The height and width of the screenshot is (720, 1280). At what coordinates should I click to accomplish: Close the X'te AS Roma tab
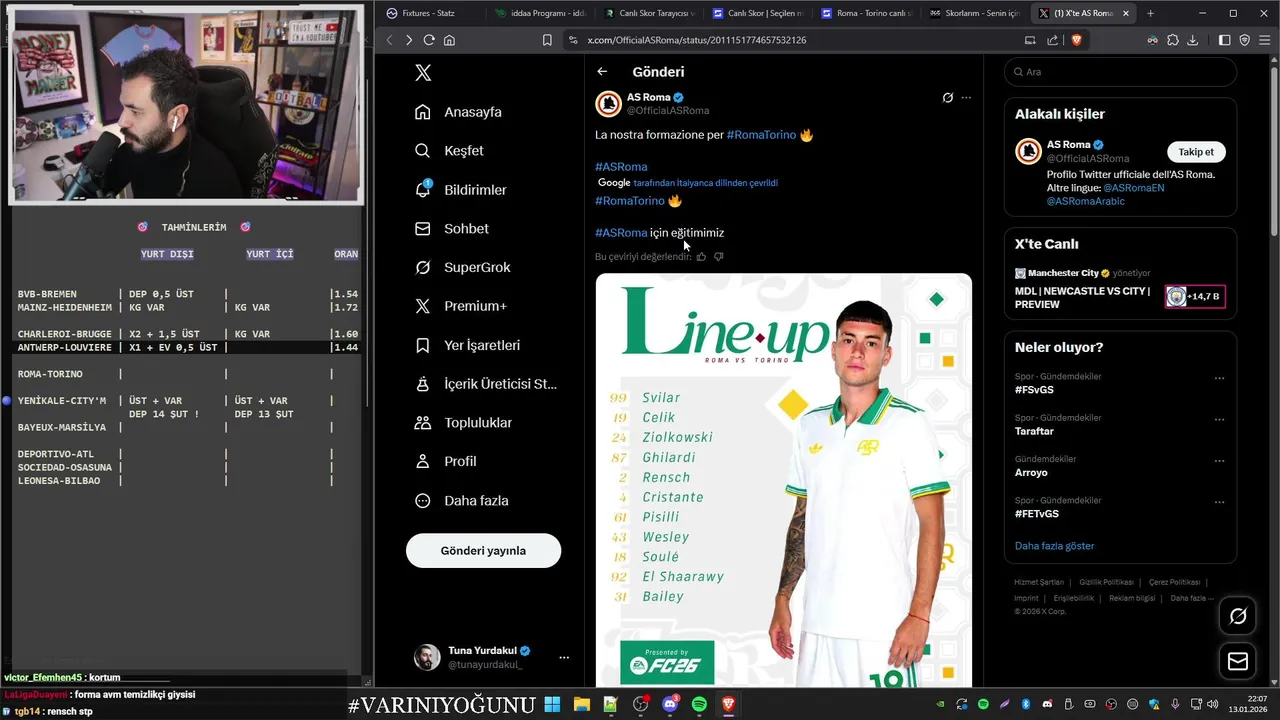coord(1126,13)
